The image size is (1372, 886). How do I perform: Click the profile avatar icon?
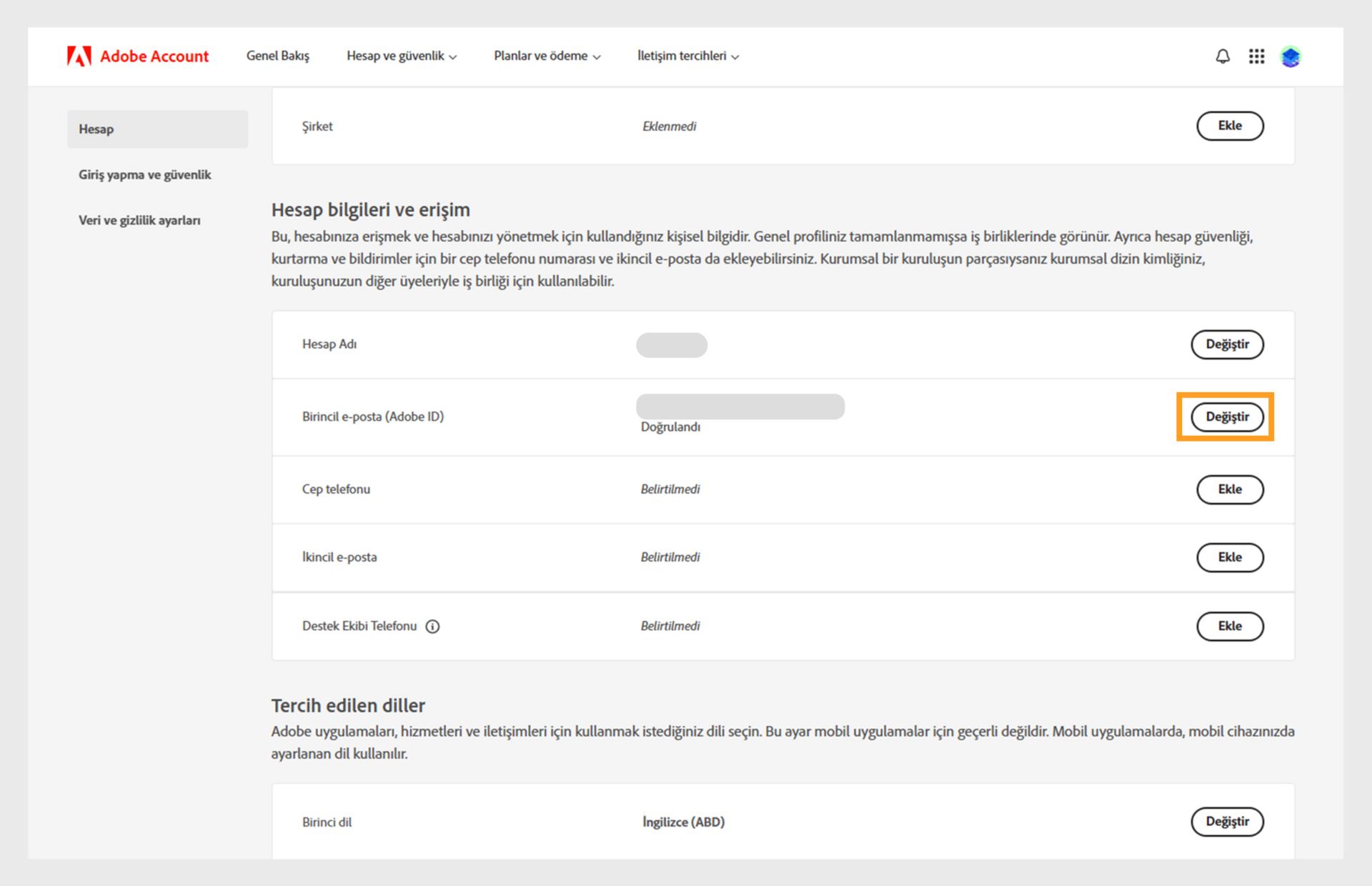coord(1291,56)
